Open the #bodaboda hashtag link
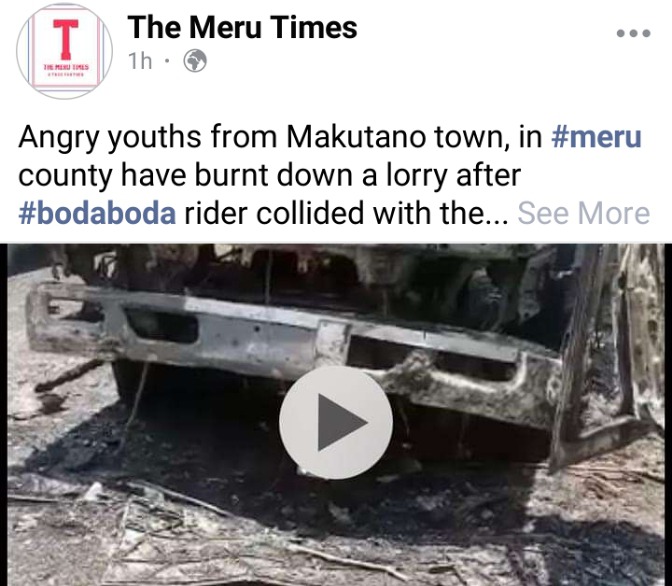This screenshot has width=672, height=586. pyautogui.click(x=97, y=213)
